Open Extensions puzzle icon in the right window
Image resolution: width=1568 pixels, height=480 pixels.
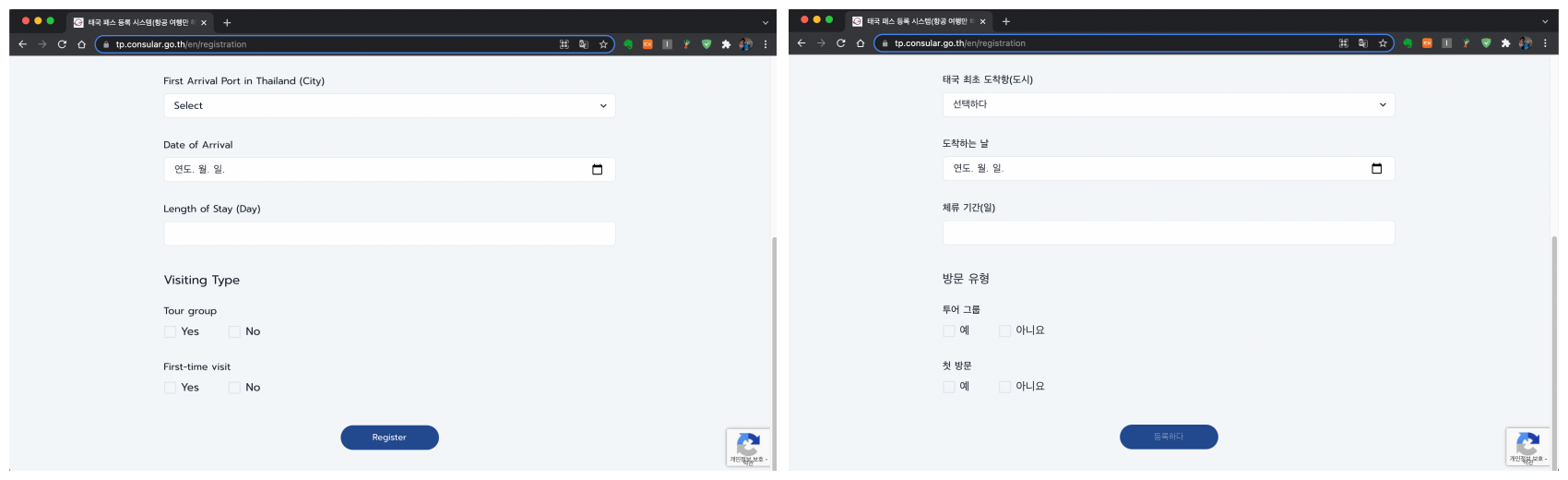(1505, 43)
